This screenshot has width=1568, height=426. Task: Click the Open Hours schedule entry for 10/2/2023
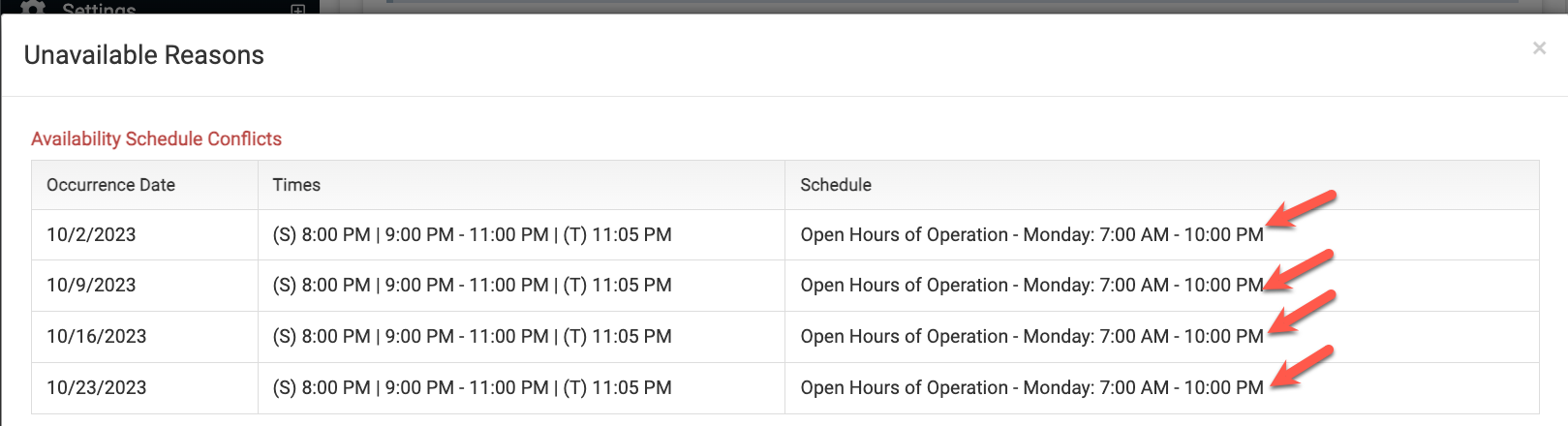pyautogui.click(x=1031, y=234)
